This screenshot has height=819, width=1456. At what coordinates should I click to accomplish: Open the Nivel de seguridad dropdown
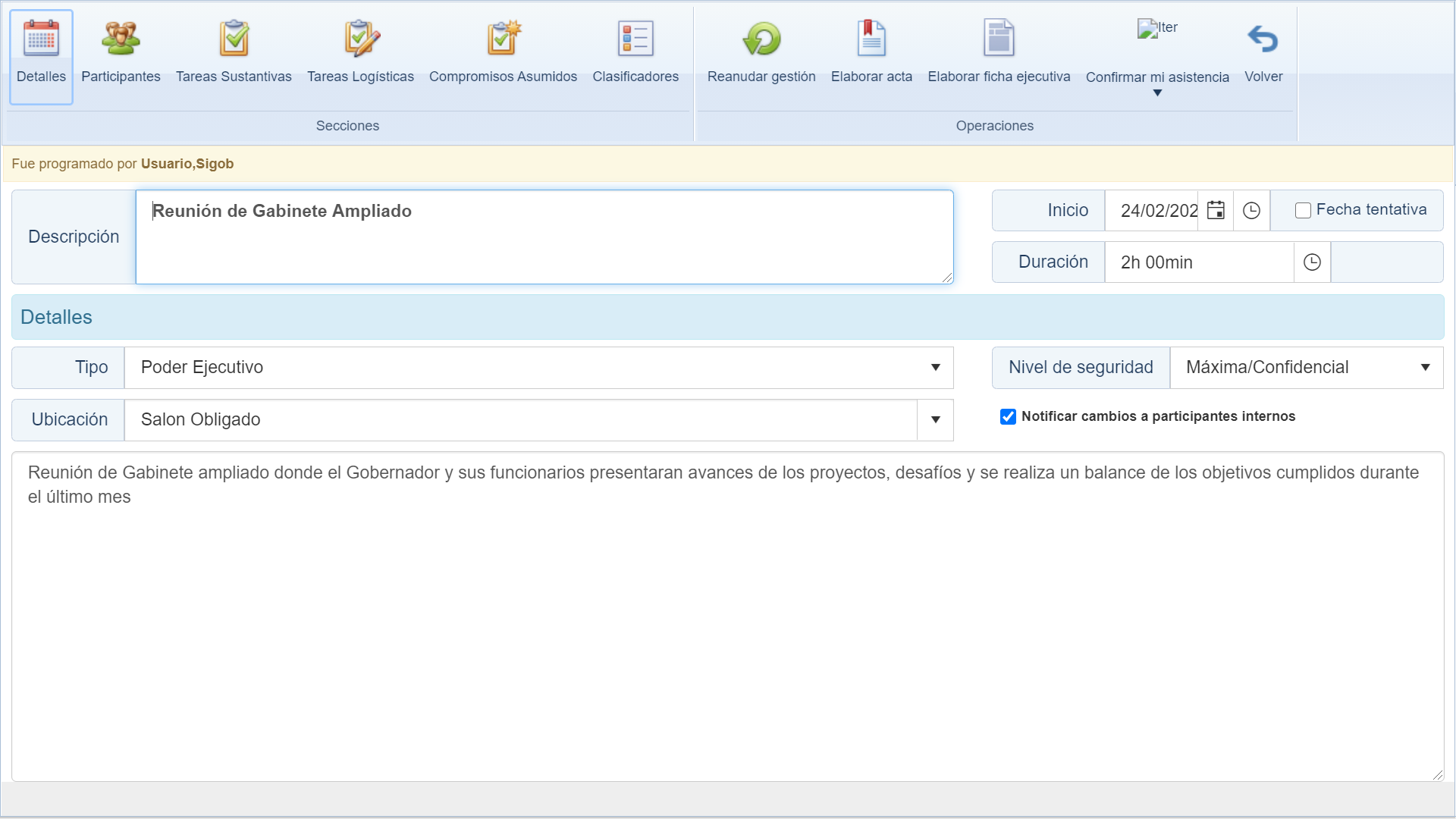coord(1306,367)
